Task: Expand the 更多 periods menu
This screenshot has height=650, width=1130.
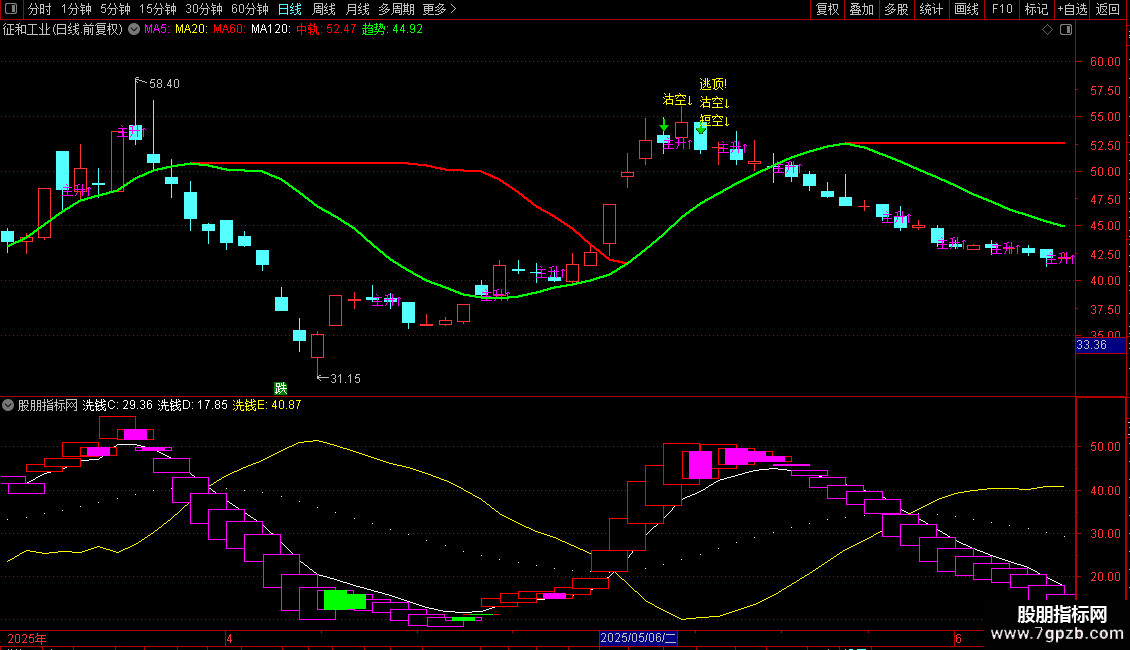Action: [440, 9]
